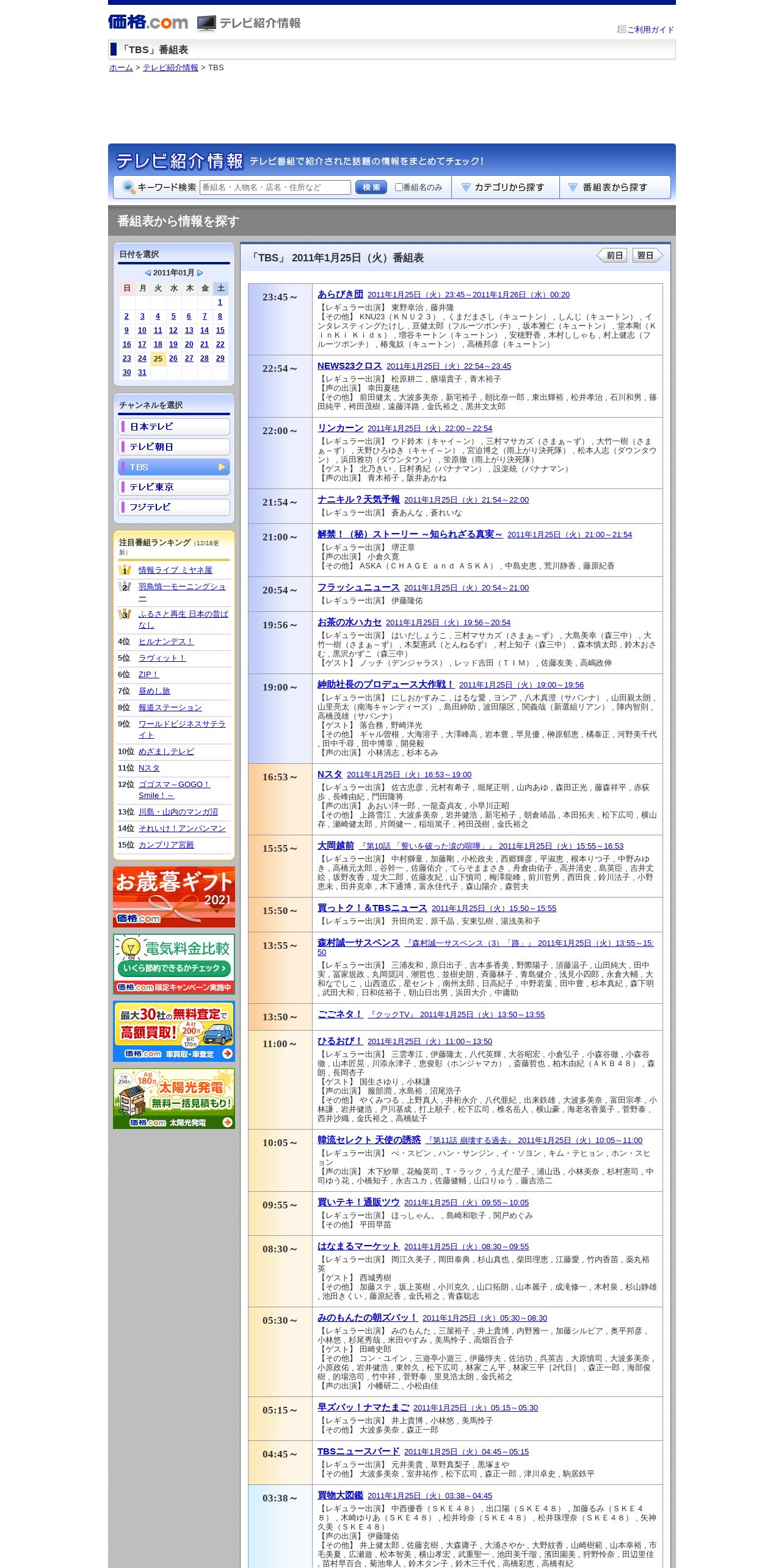Toggle the 番組名のみ checkbox
This screenshot has height=1568, width=784.
click(399, 187)
